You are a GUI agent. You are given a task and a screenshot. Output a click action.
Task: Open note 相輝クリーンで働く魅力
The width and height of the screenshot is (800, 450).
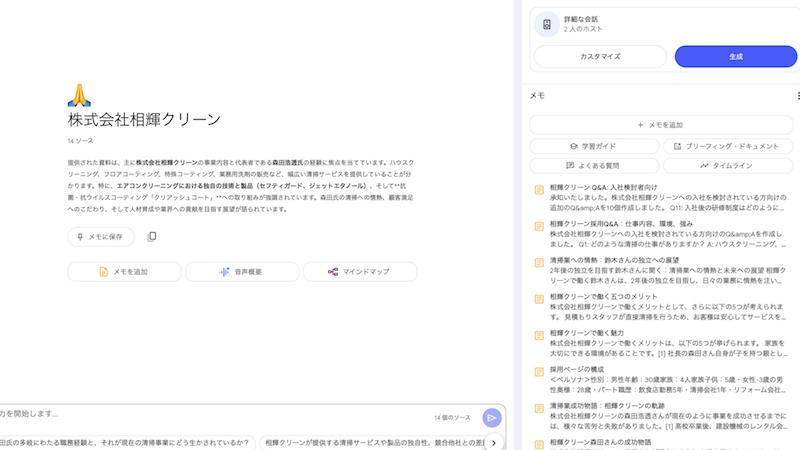tap(661, 343)
